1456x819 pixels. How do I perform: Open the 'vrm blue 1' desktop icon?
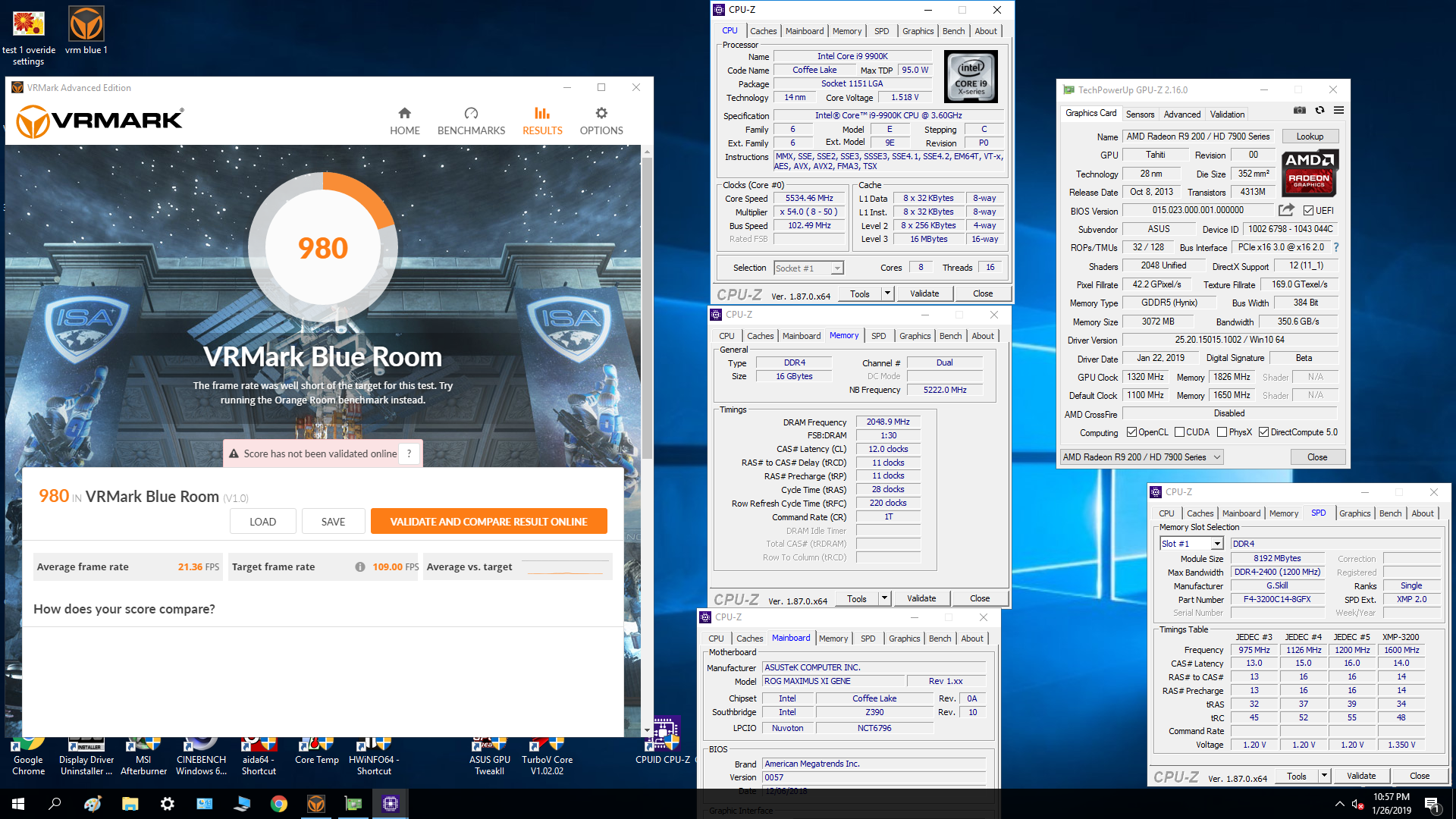pos(86,32)
